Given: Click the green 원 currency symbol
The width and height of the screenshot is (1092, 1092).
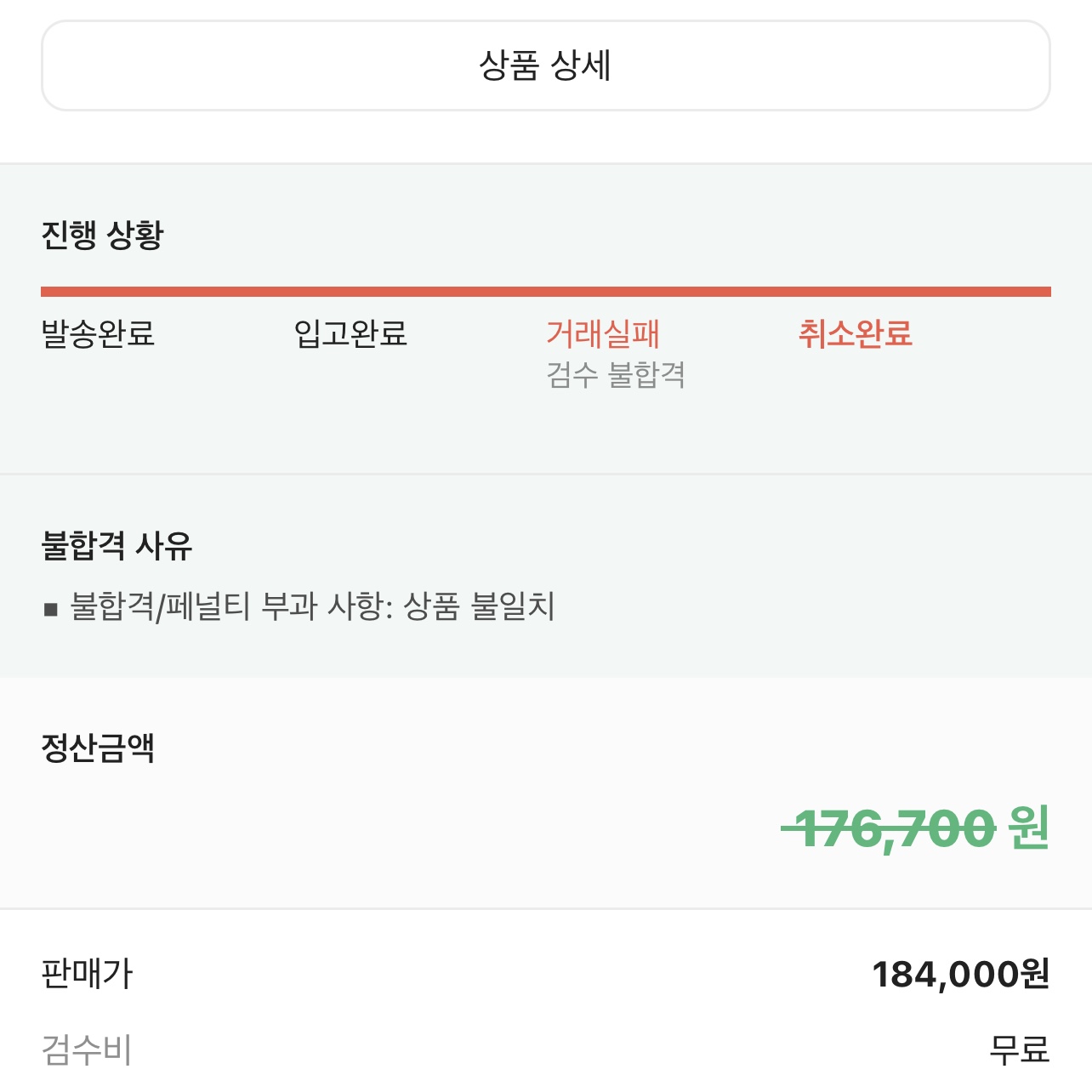Looking at the screenshot, I should click(1029, 828).
